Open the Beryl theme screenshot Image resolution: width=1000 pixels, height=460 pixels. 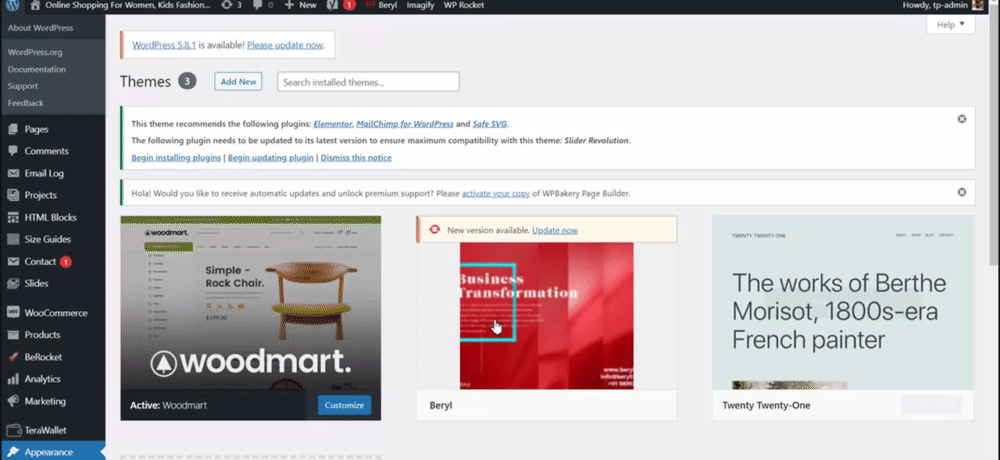(x=547, y=316)
